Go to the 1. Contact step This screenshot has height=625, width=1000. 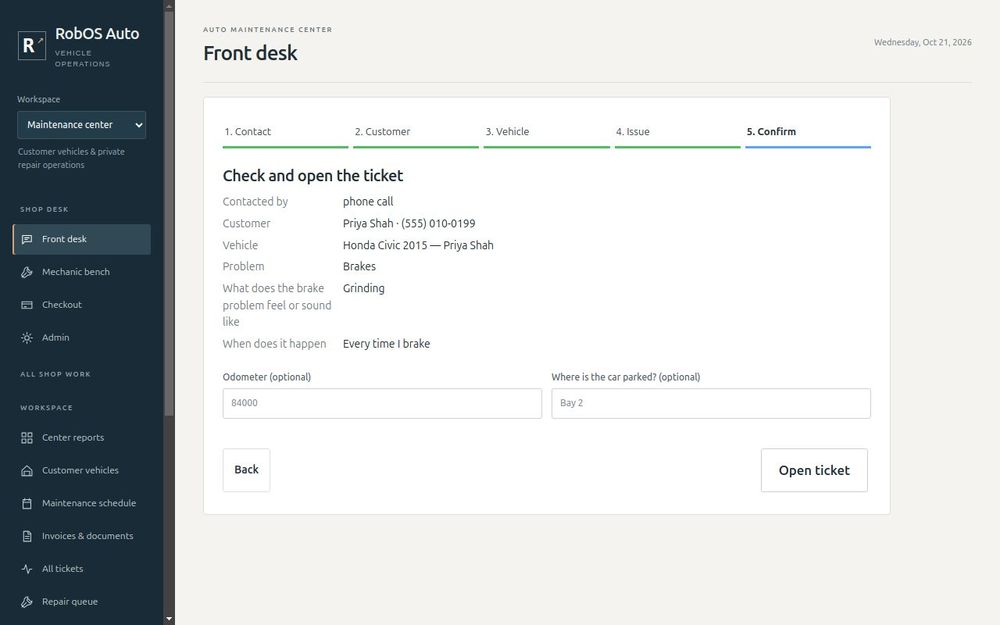click(285, 133)
